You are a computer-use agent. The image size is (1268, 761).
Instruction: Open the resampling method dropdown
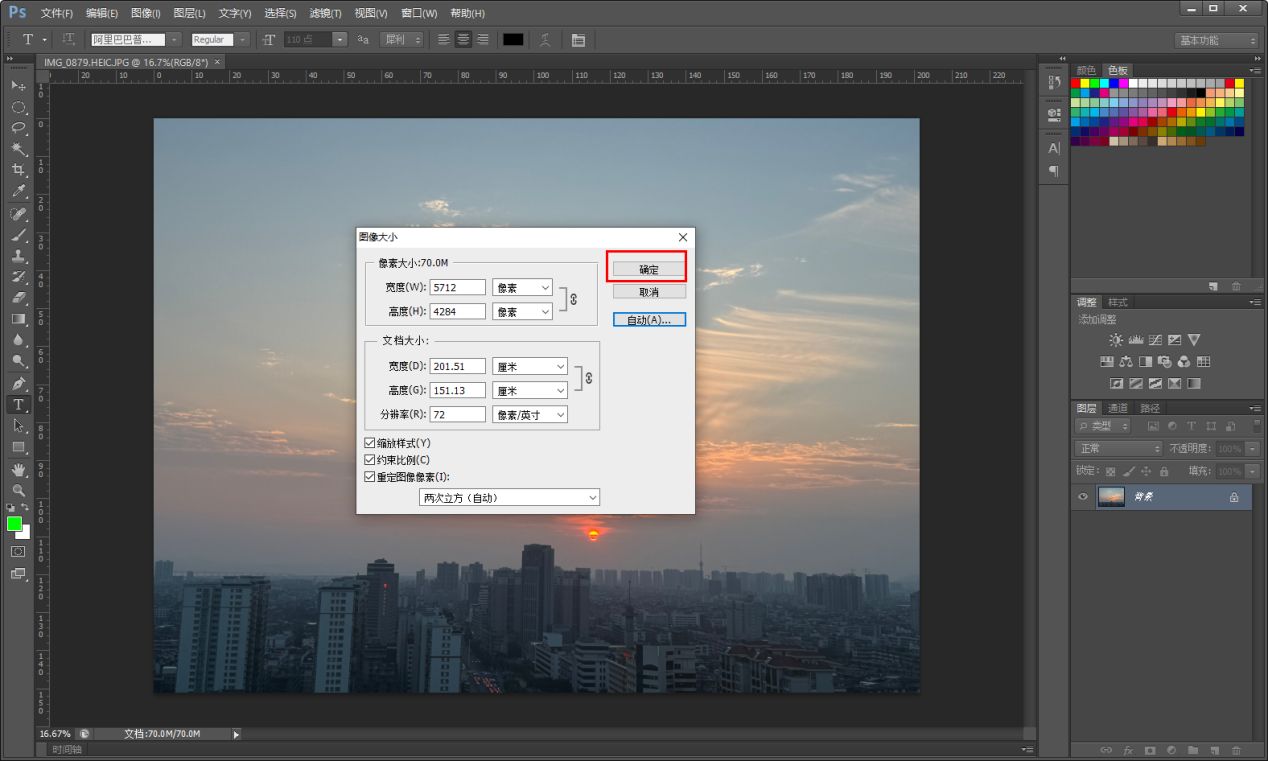[x=509, y=497]
